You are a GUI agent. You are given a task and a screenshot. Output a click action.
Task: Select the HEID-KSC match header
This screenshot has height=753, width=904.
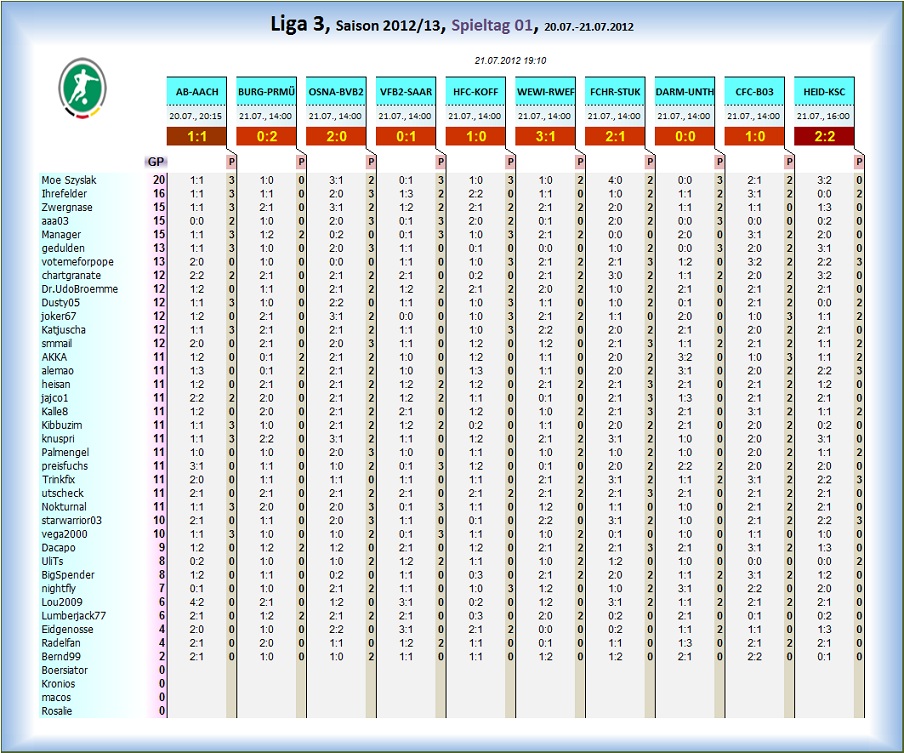coord(824,92)
